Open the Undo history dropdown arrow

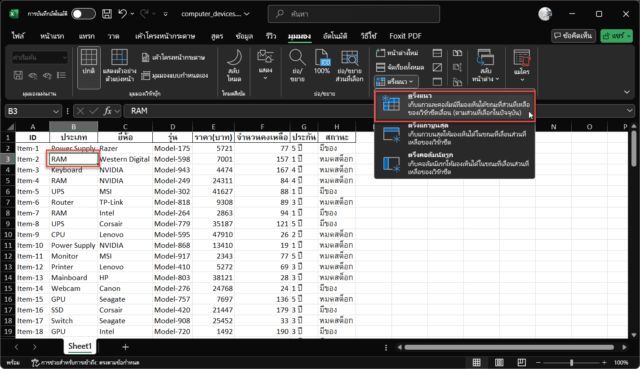pos(132,14)
